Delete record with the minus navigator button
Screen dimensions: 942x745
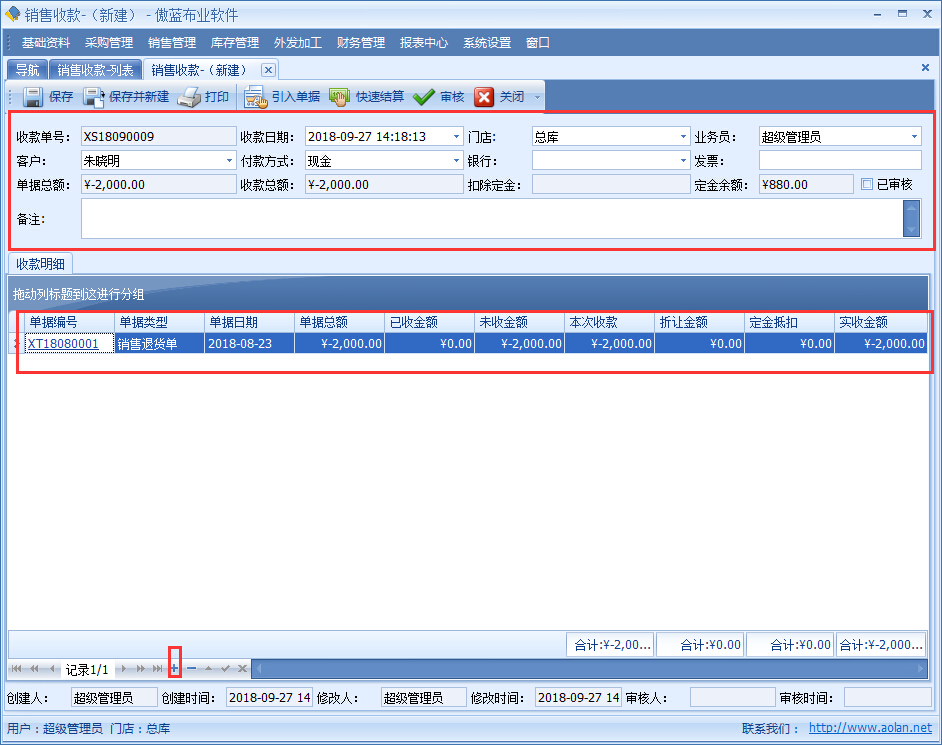tap(191, 668)
